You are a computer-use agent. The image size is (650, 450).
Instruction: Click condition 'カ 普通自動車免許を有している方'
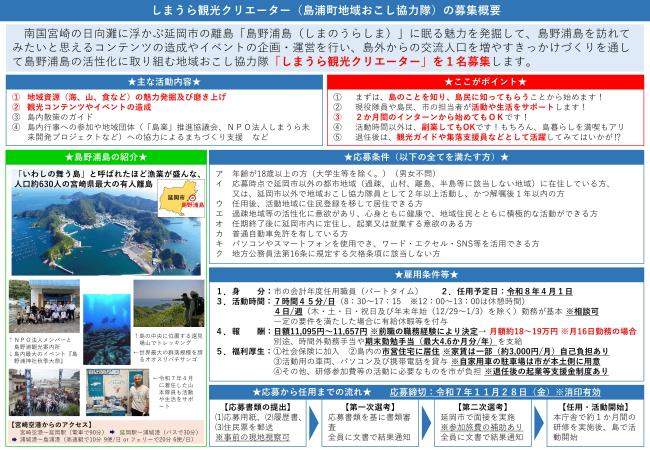point(282,233)
